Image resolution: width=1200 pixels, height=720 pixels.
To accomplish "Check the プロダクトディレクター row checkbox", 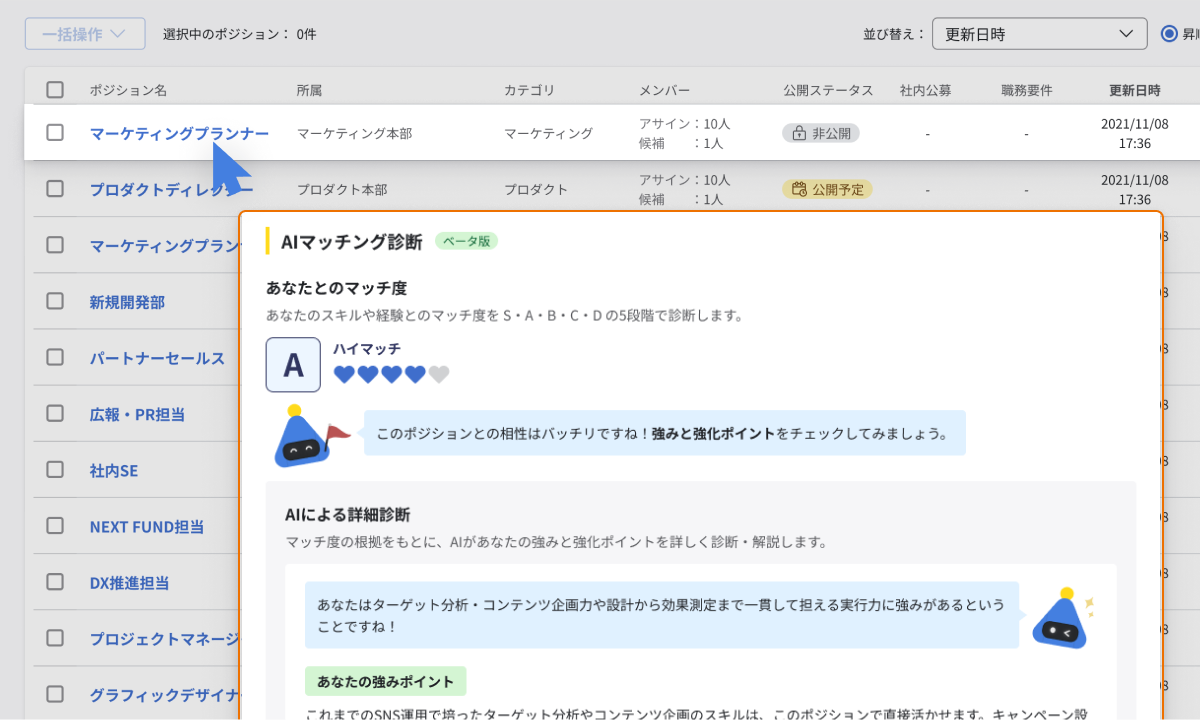I will (55, 188).
